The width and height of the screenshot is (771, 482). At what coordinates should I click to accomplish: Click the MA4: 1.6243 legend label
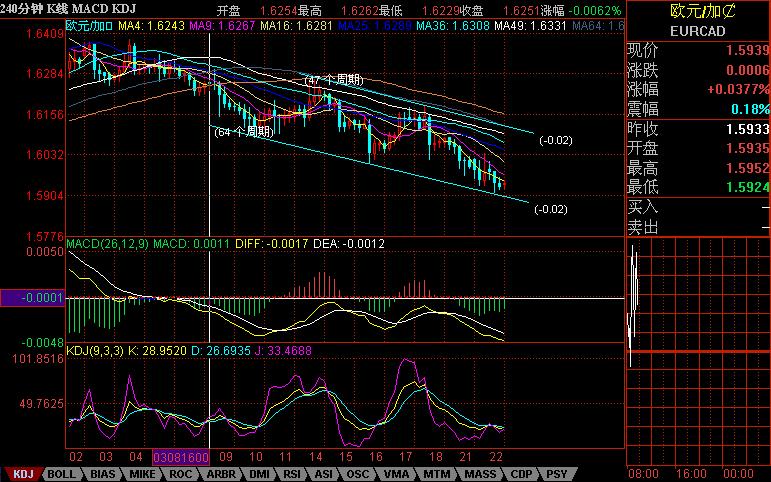click(151, 26)
